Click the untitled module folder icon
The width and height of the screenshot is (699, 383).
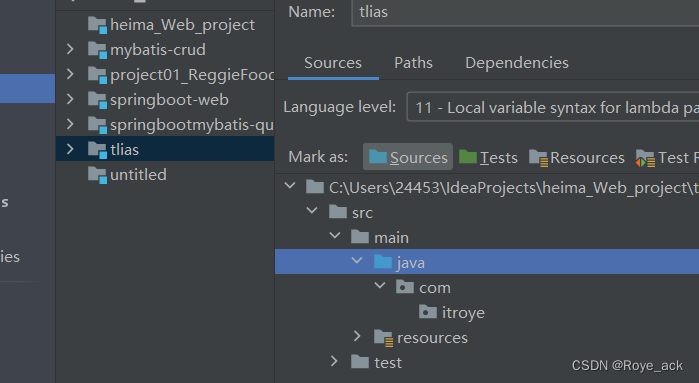(x=97, y=175)
